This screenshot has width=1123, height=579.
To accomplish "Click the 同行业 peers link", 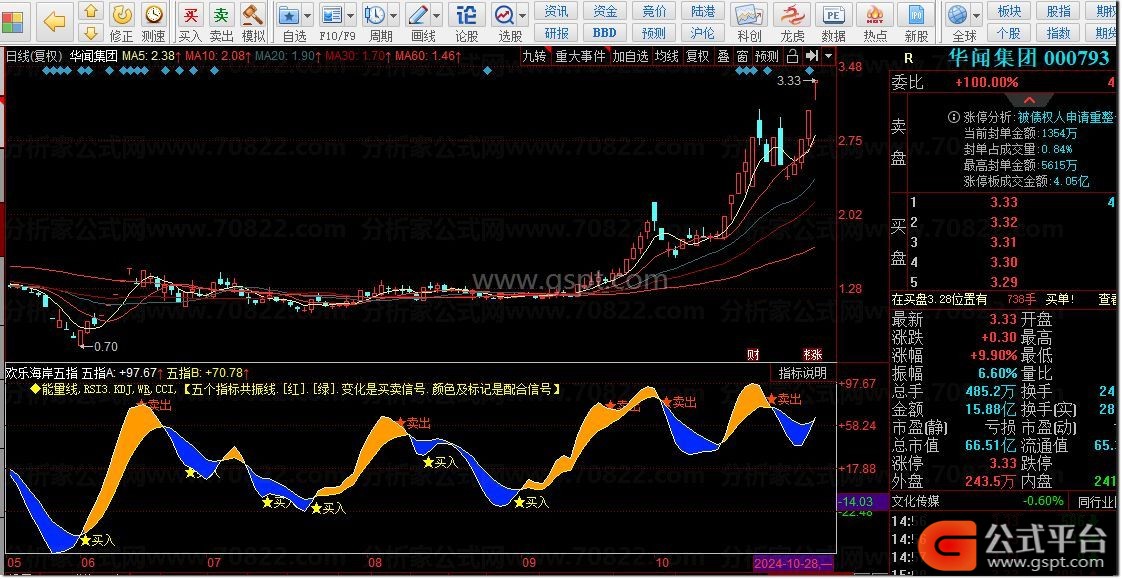I will [1098, 502].
